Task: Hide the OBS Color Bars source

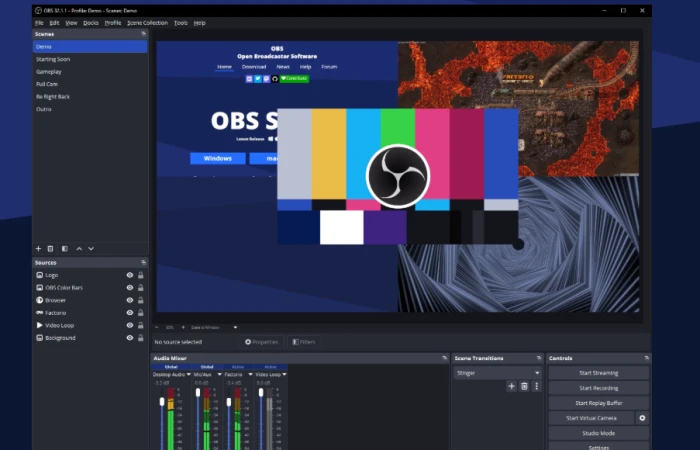Action: point(130,288)
